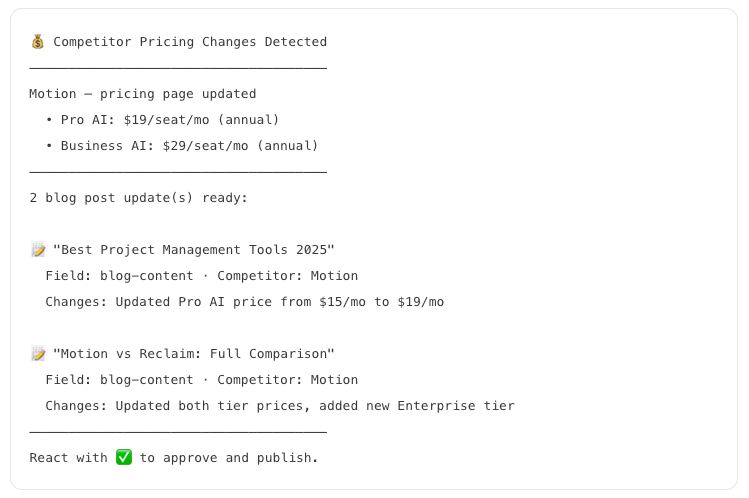The width and height of the screenshot is (749, 498).
Task: Click Field: blog-content under Motion vs Reclaim
Action: [x=119, y=380]
